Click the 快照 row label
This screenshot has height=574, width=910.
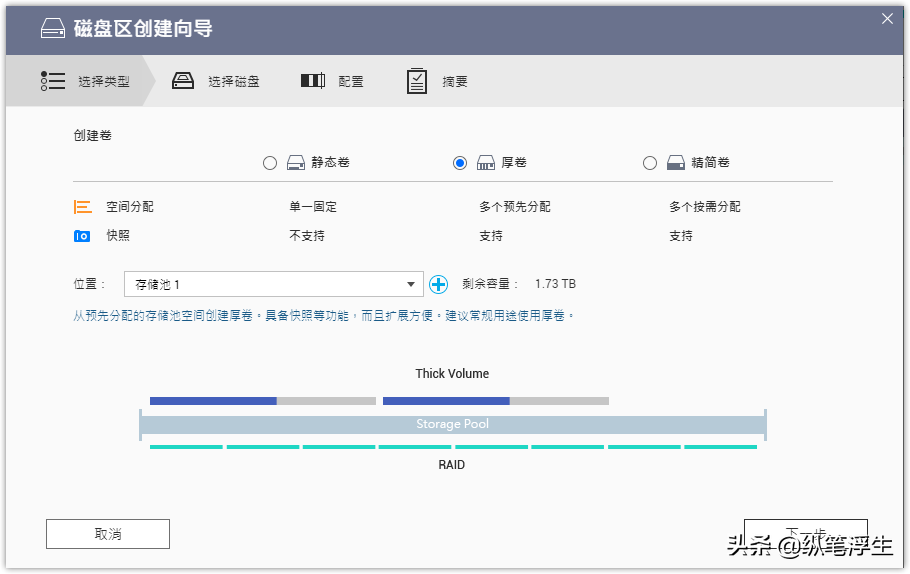[x=118, y=235]
